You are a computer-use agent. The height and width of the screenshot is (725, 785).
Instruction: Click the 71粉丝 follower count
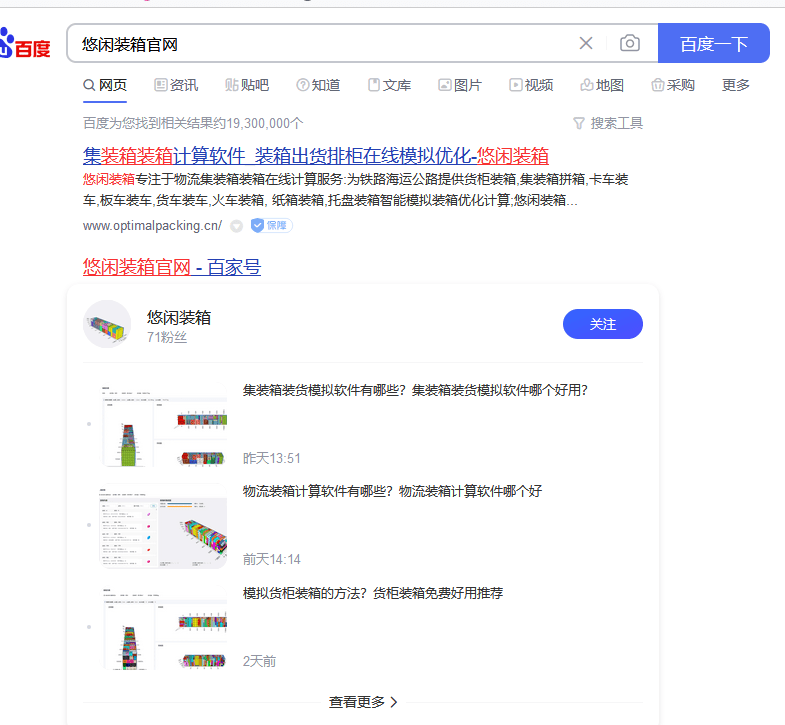[167, 337]
